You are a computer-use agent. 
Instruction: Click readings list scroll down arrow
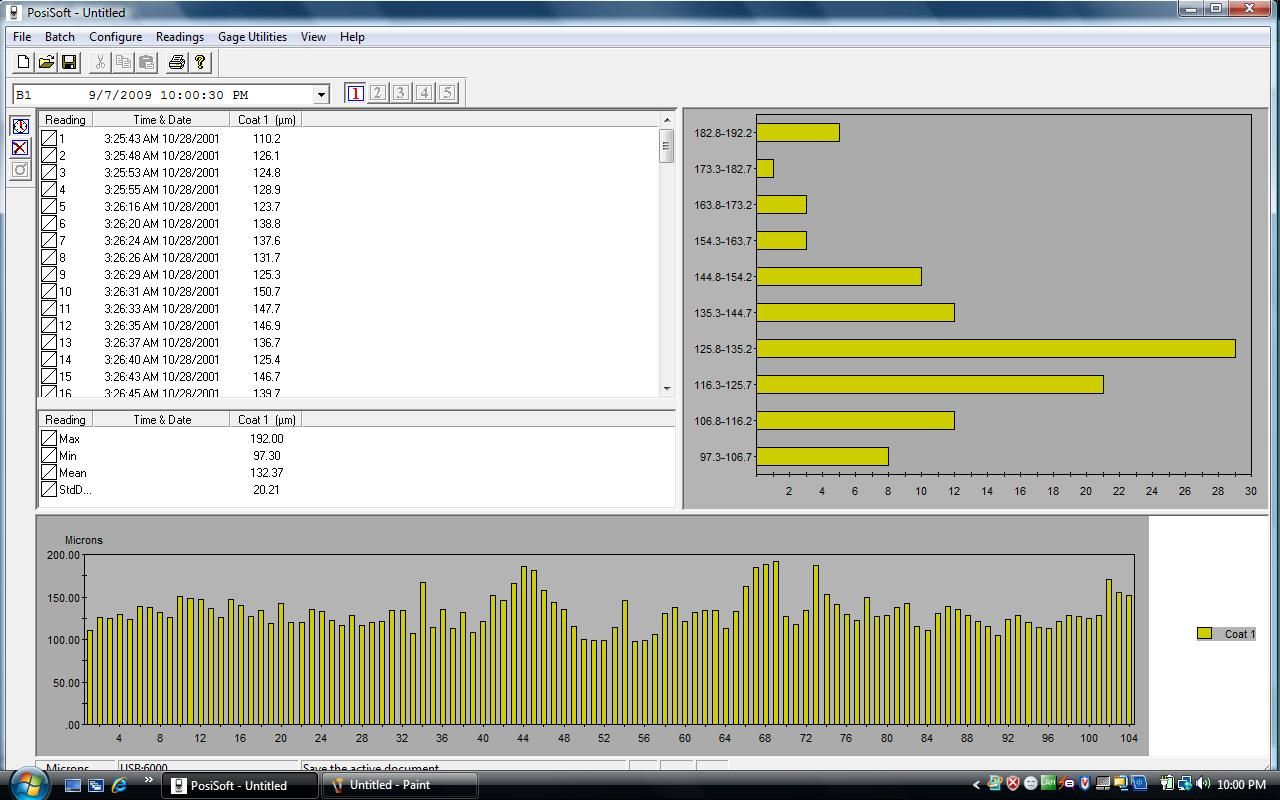click(667, 388)
